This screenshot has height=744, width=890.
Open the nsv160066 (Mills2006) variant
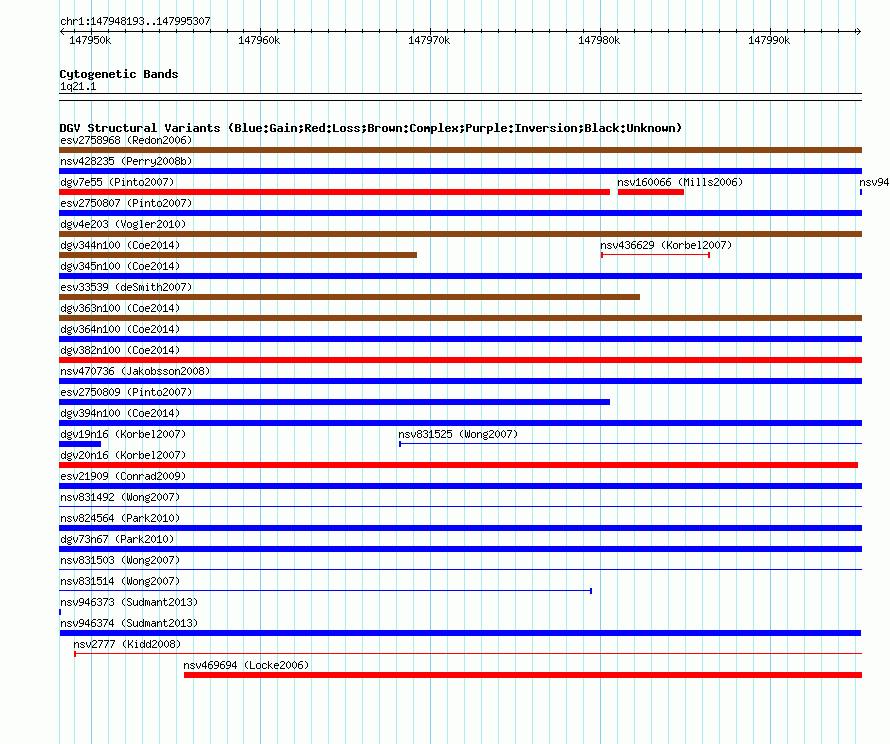(x=650, y=192)
